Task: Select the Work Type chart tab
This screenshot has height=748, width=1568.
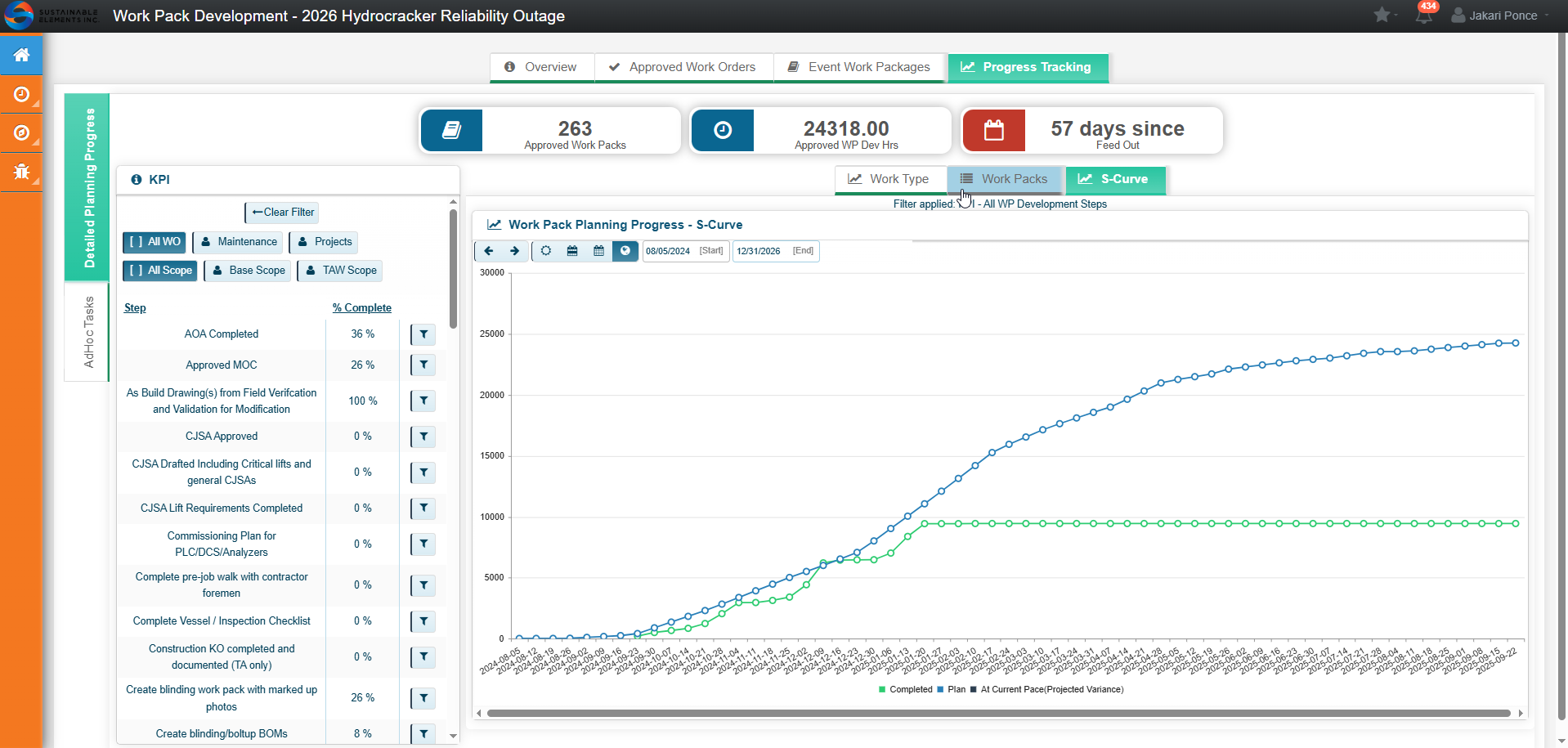Action: click(890, 179)
